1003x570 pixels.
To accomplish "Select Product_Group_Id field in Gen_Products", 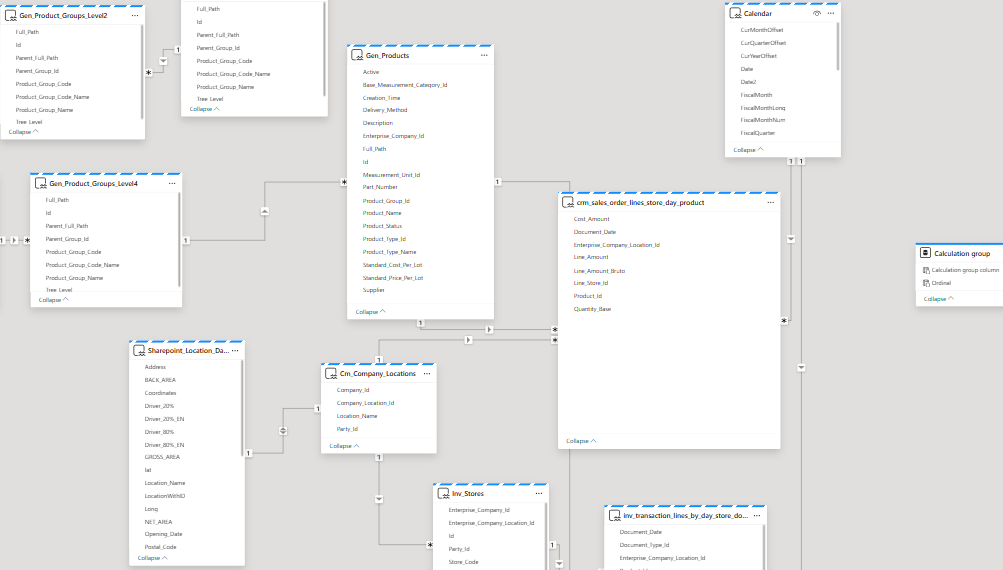I will coord(386,201).
